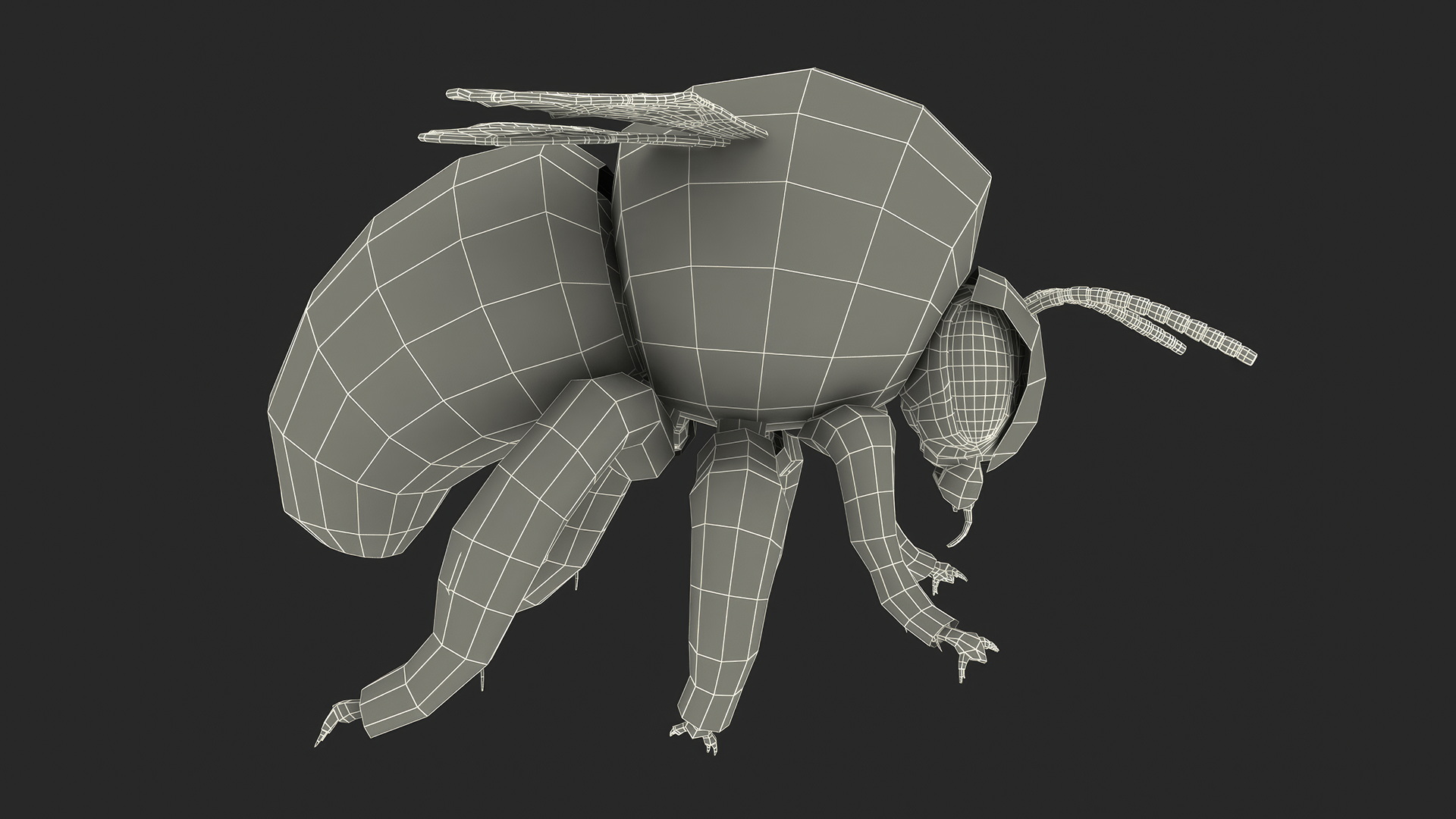Select the upper forewing
1456x819 pixels.
[x=607, y=101]
